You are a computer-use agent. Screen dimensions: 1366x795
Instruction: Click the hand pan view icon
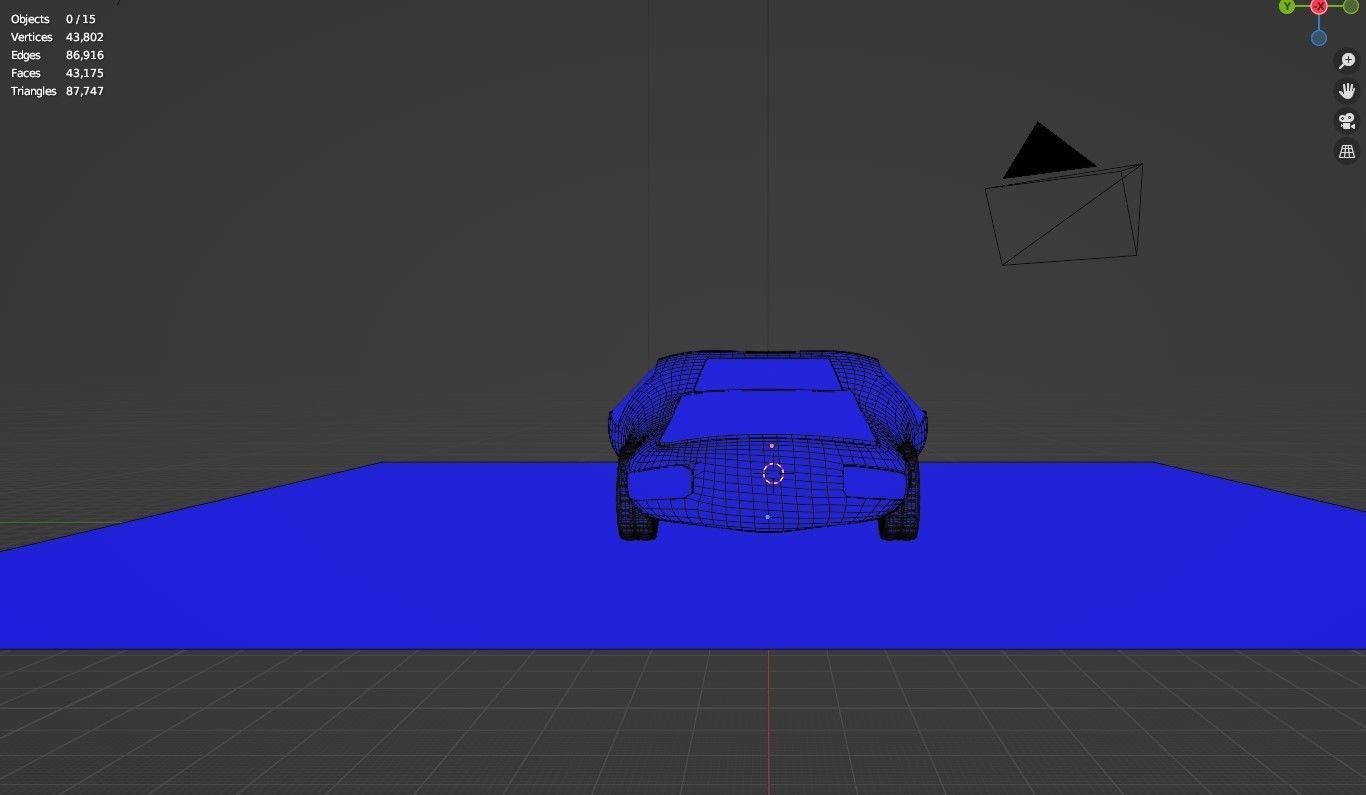[x=1347, y=91]
